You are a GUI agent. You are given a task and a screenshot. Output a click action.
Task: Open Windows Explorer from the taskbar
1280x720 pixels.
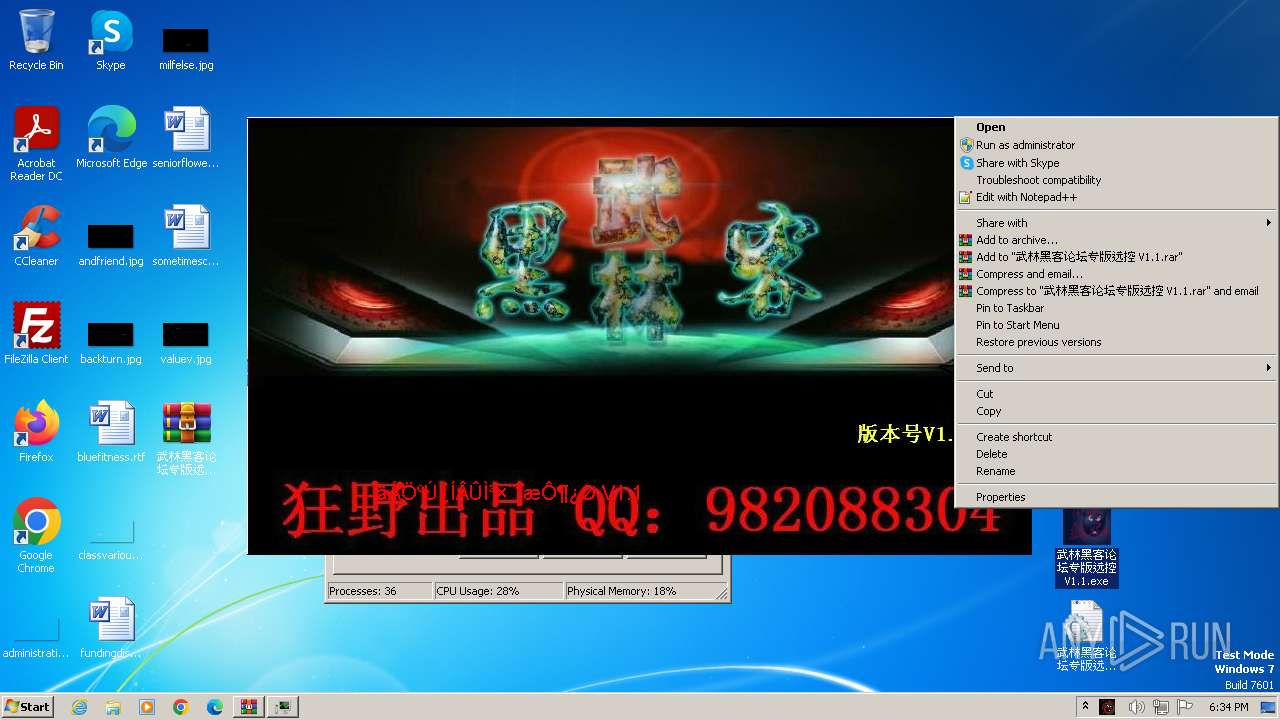coord(113,707)
